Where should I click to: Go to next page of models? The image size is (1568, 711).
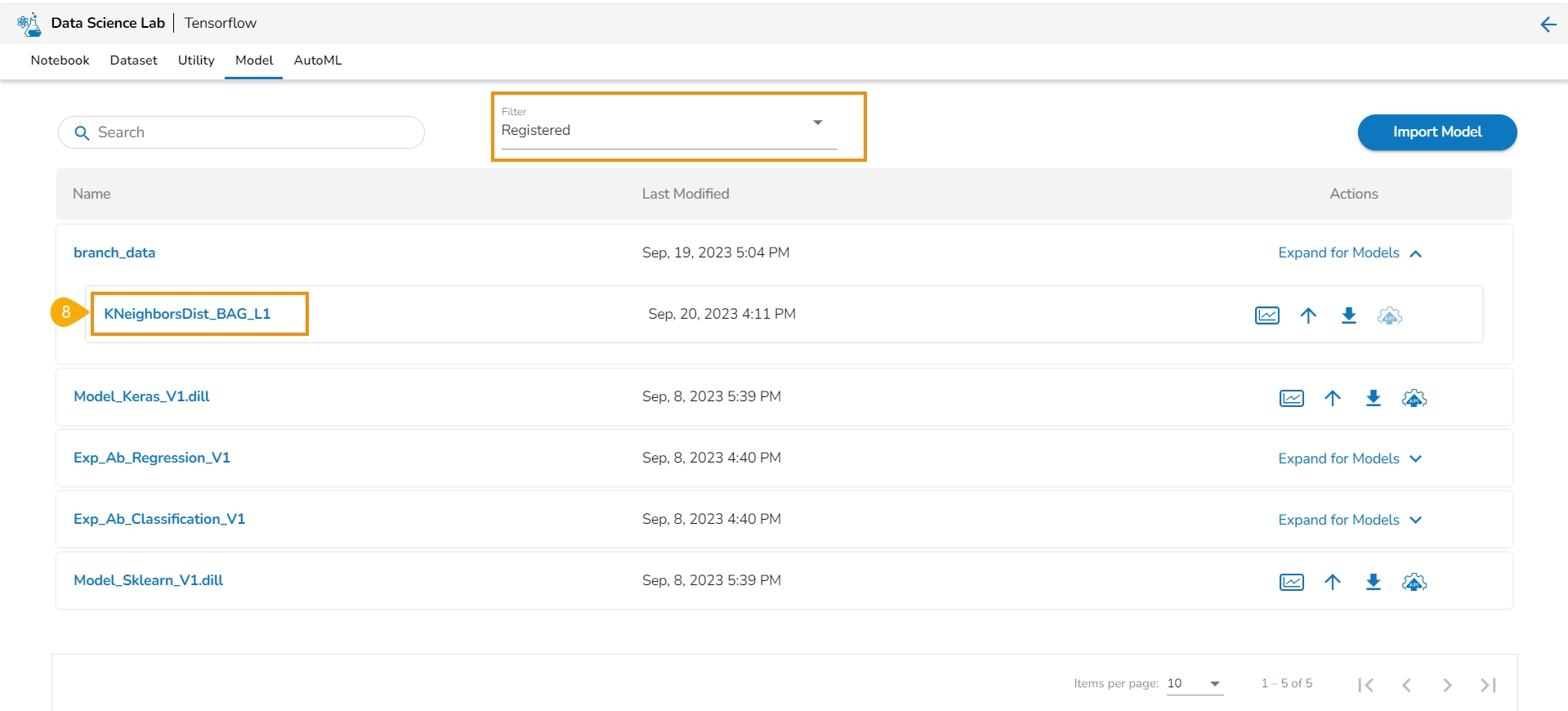coord(1447,685)
